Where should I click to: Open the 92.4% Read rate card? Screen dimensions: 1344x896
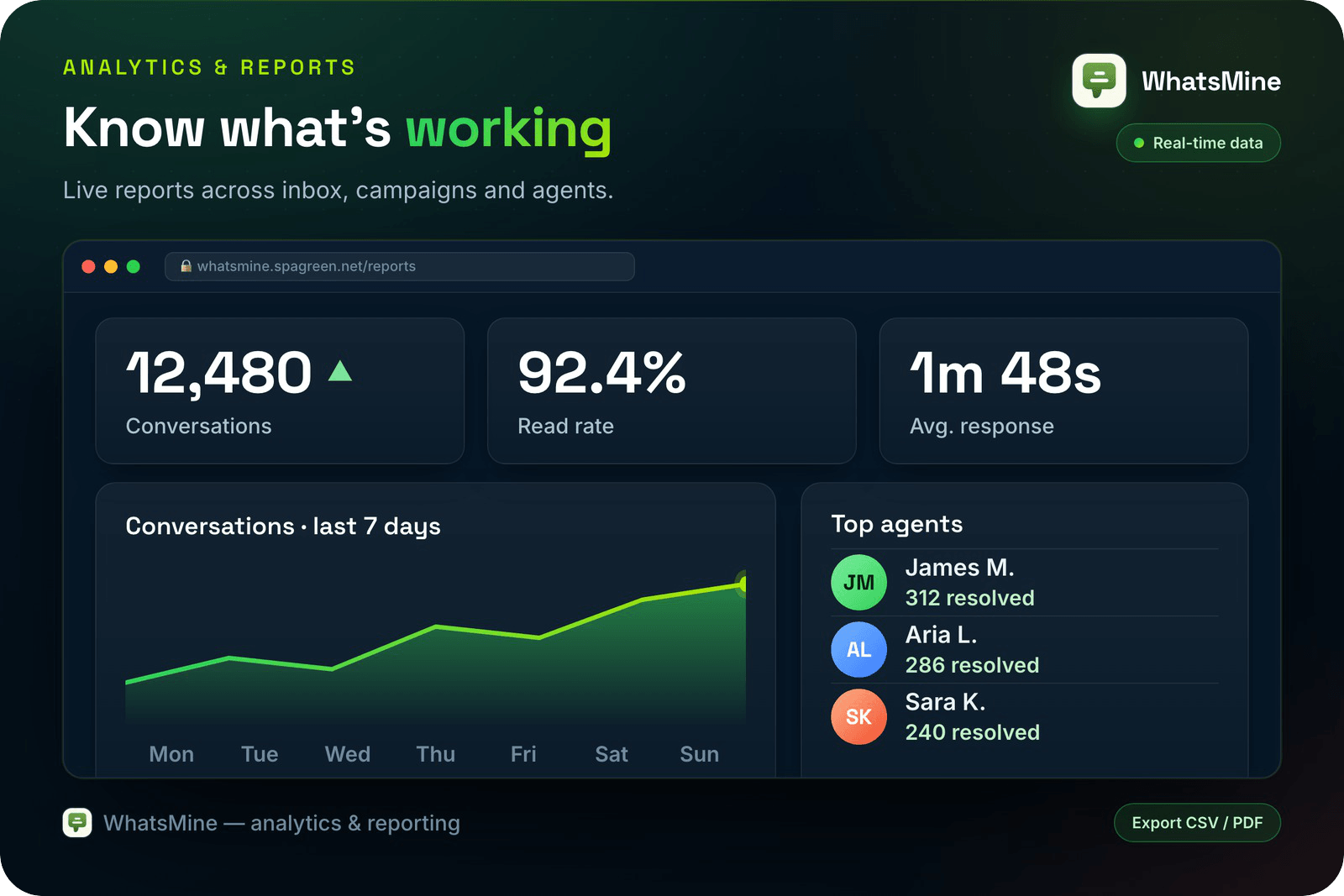coord(671,390)
